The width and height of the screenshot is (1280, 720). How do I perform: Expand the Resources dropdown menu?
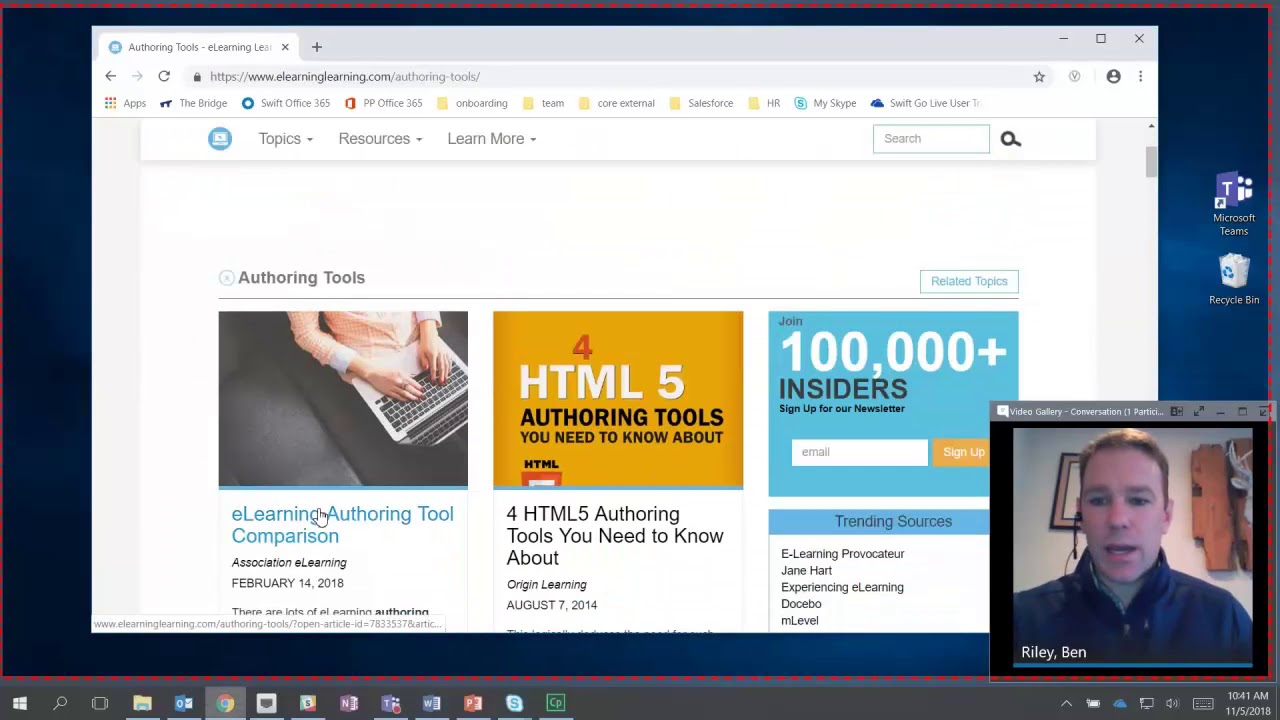[x=380, y=139]
